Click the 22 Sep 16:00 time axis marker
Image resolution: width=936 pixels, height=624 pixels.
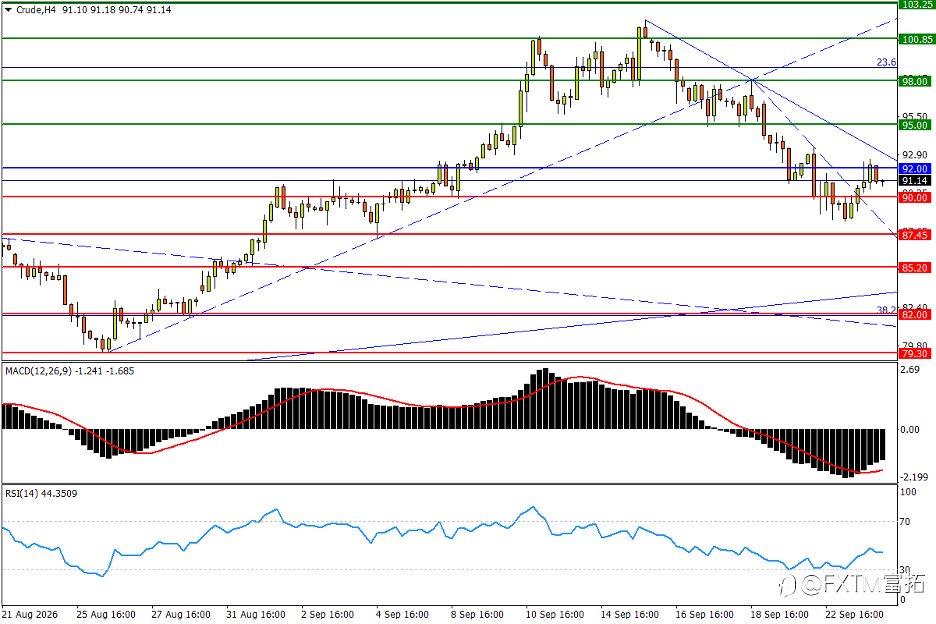point(854,614)
